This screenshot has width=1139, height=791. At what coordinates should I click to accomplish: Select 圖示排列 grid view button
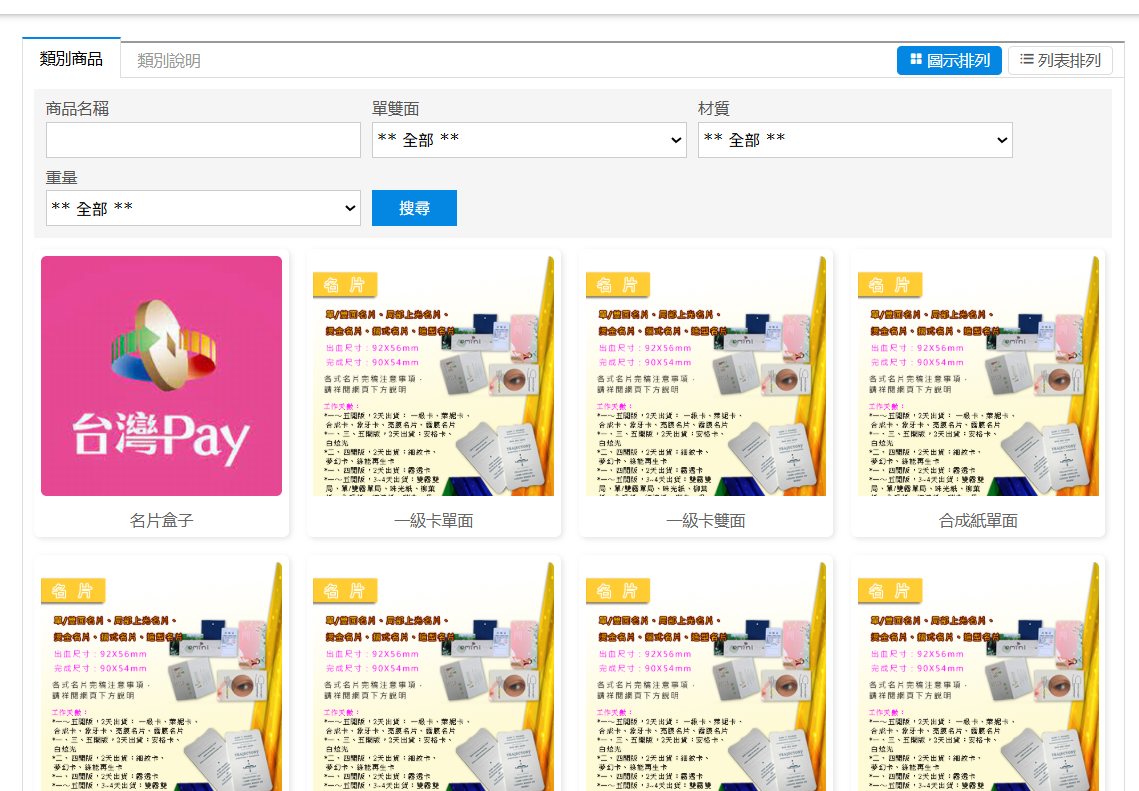click(949, 60)
